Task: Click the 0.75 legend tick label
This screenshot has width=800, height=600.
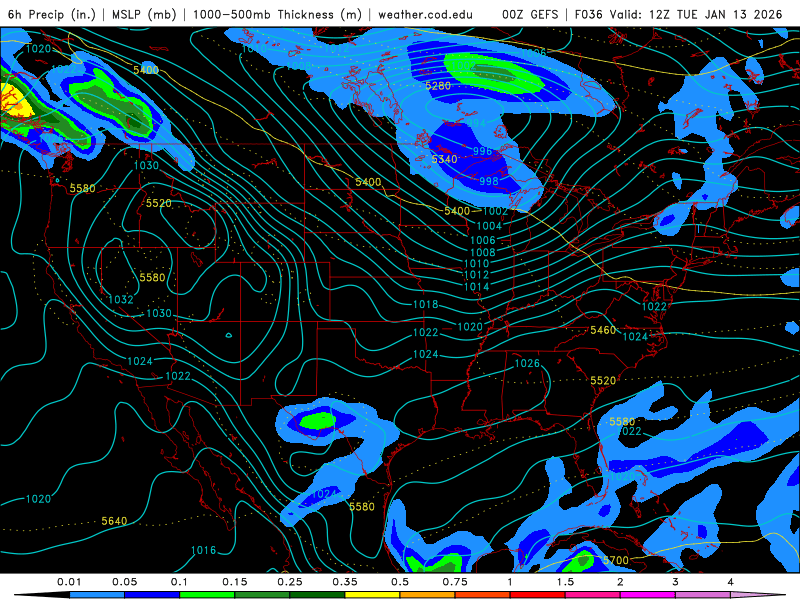Action: [x=455, y=582]
